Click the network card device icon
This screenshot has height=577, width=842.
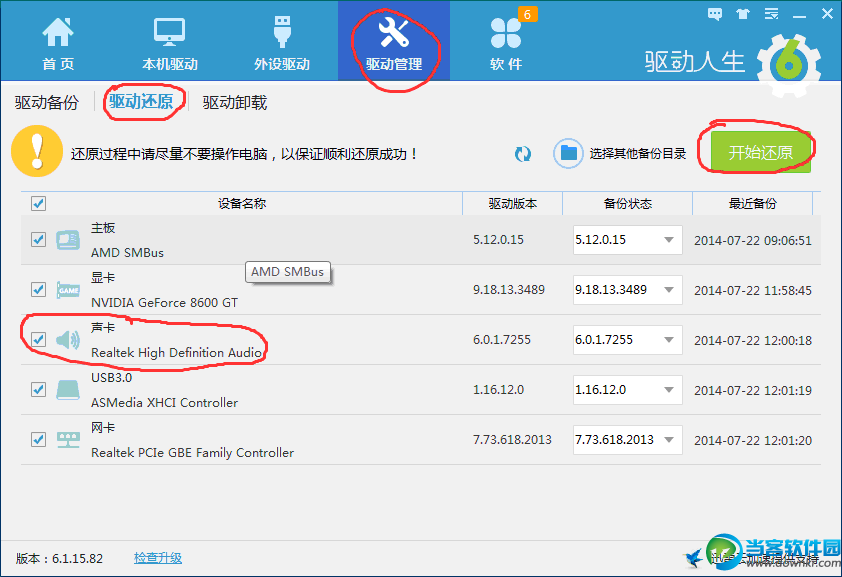click(68, 440)
